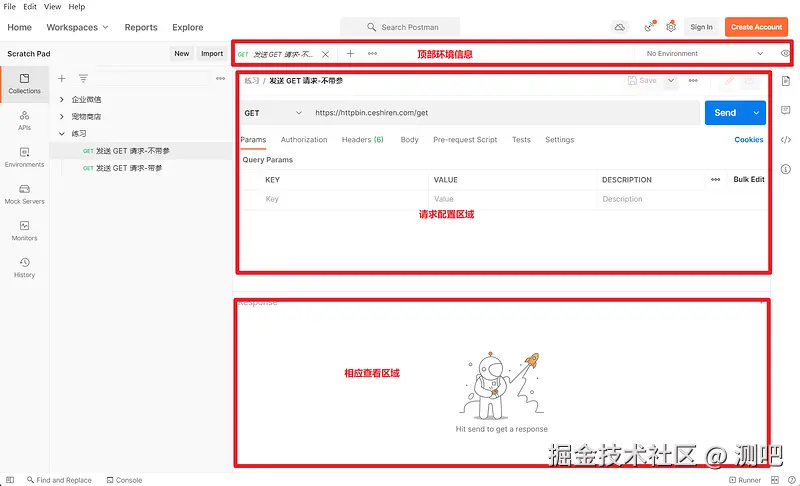Click the request URL input field
Image resolution: width=800 pixels, height=486 pixels.
[x=505, y=113]
